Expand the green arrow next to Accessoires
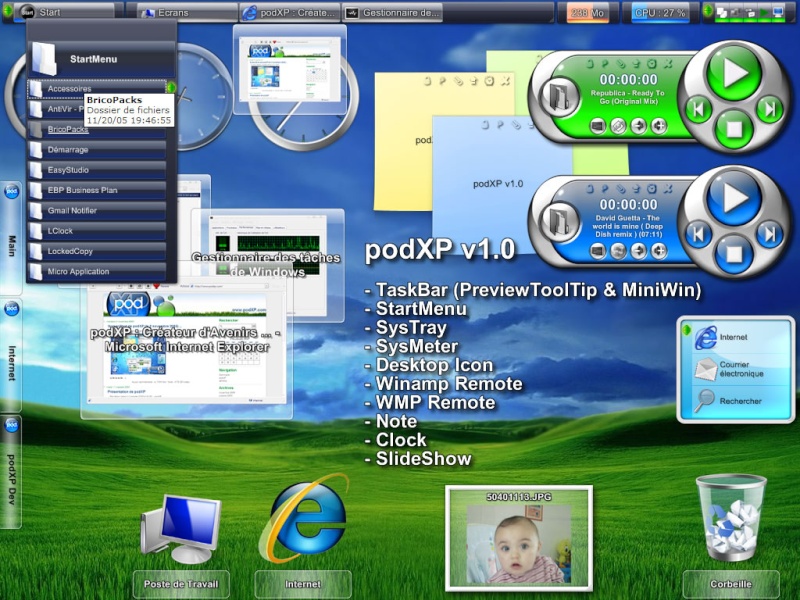Screen dimensions: 800x600 tap(171, 88)
